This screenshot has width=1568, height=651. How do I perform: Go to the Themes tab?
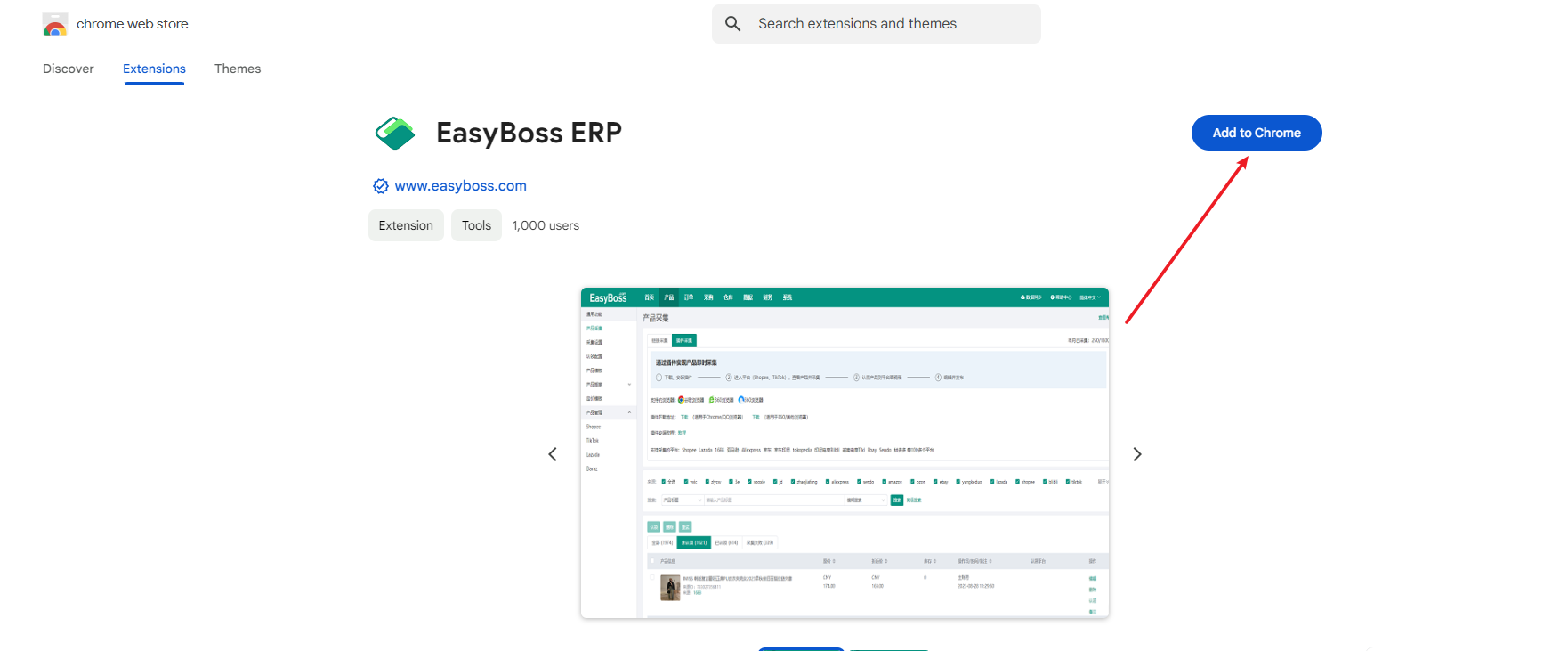238,69
